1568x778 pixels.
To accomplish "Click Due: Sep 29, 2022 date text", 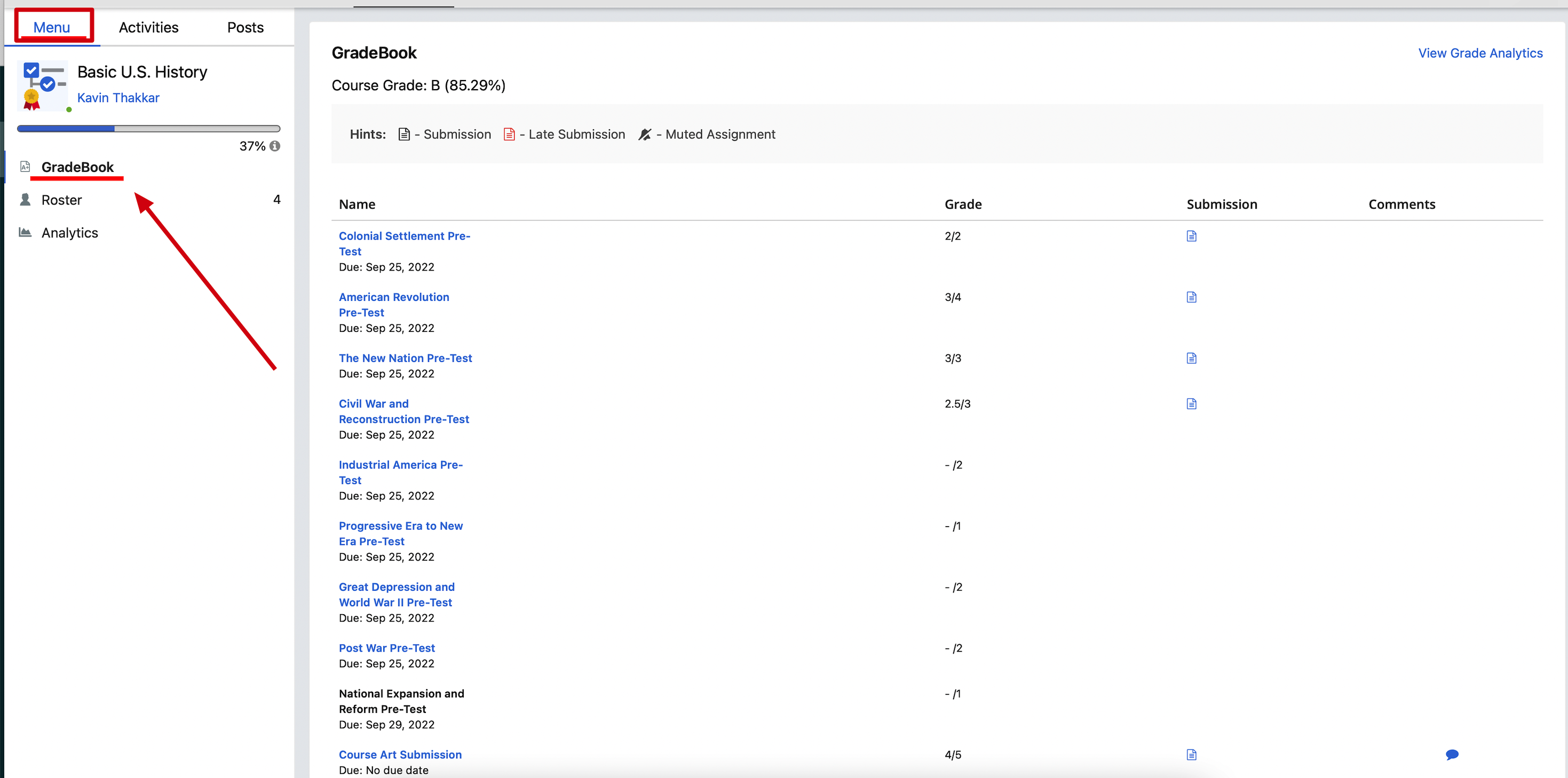I will pos(386,725).
